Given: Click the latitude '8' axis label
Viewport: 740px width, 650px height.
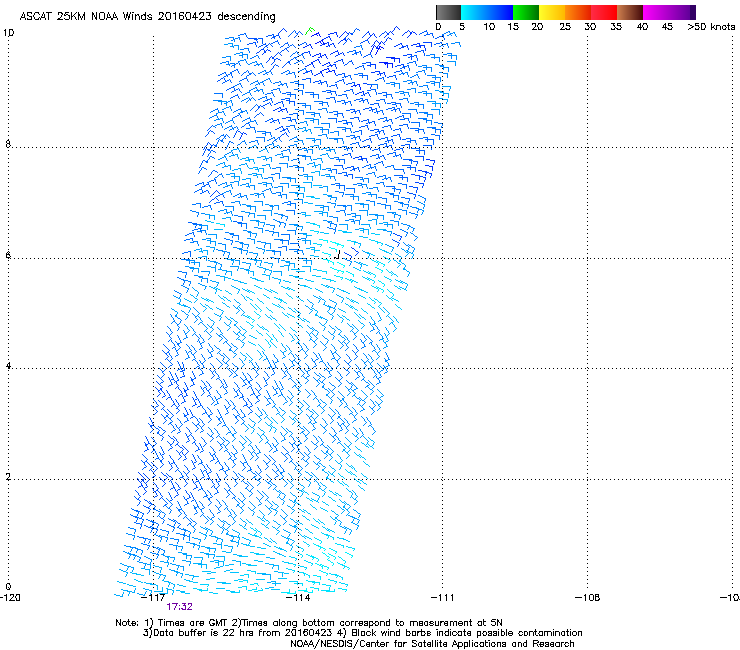Looking at the screenshot, I should point(8,144).
